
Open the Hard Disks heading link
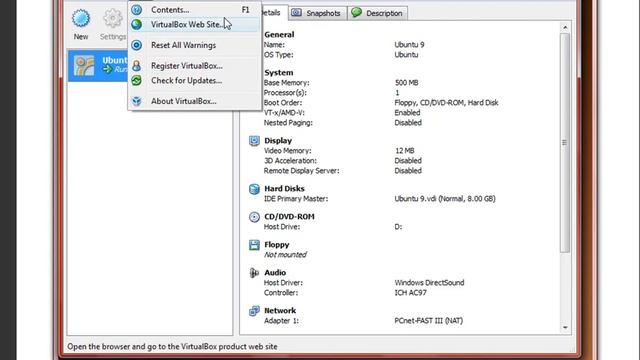coord(284,189)
